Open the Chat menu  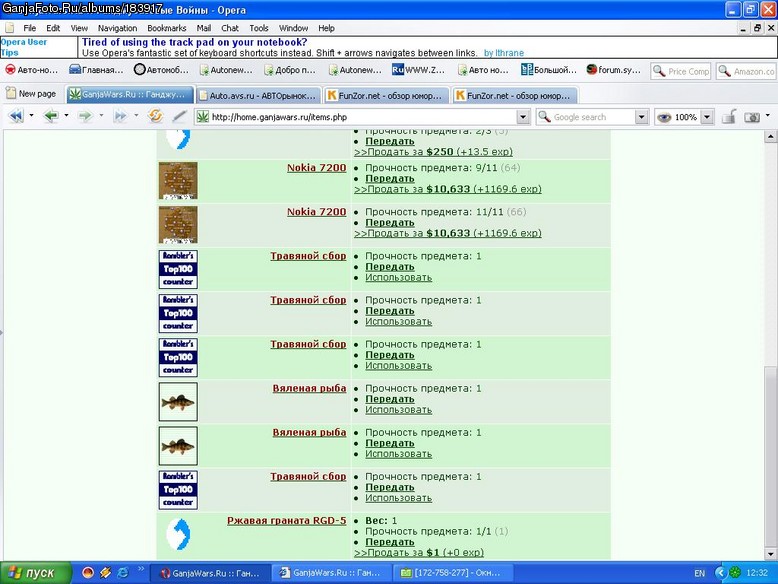[230, 28]
